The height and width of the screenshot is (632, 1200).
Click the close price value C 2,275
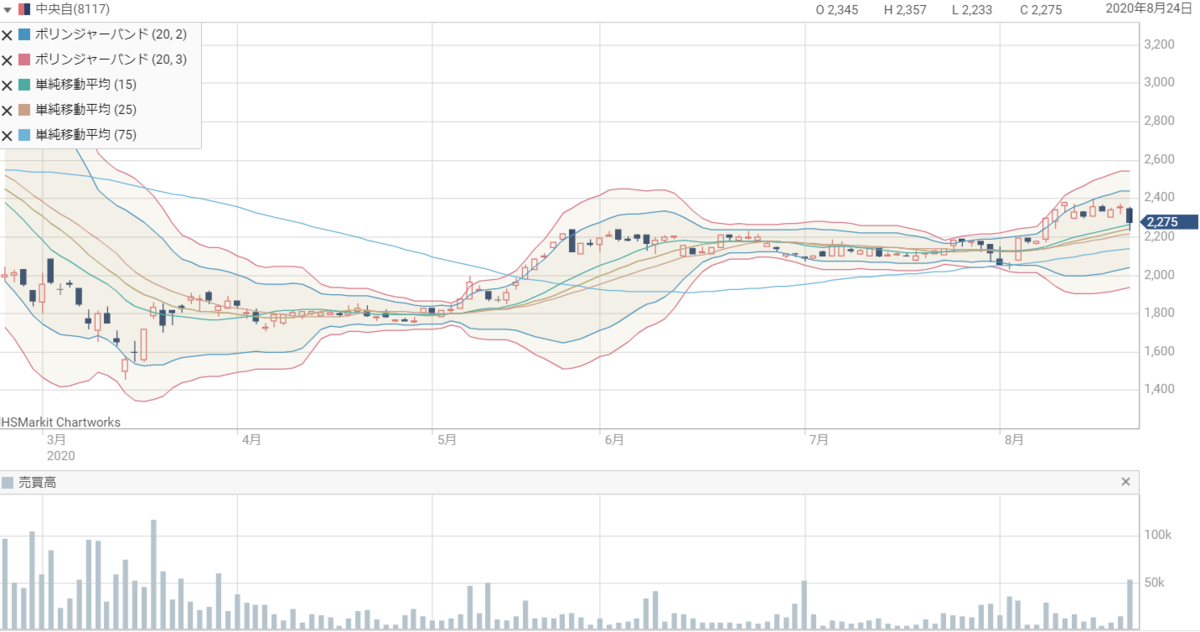click(1040, 10)
